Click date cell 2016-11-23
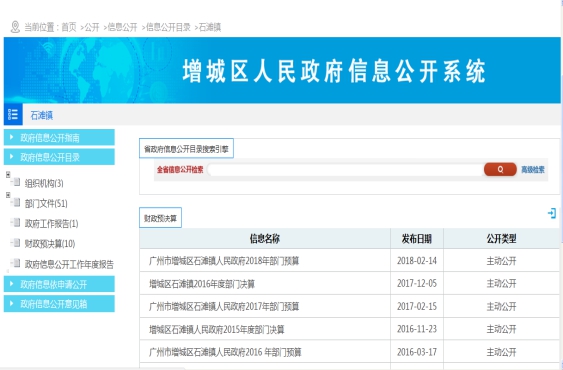The width and height of the screenshot is (563, 370). tap(417, 329)
